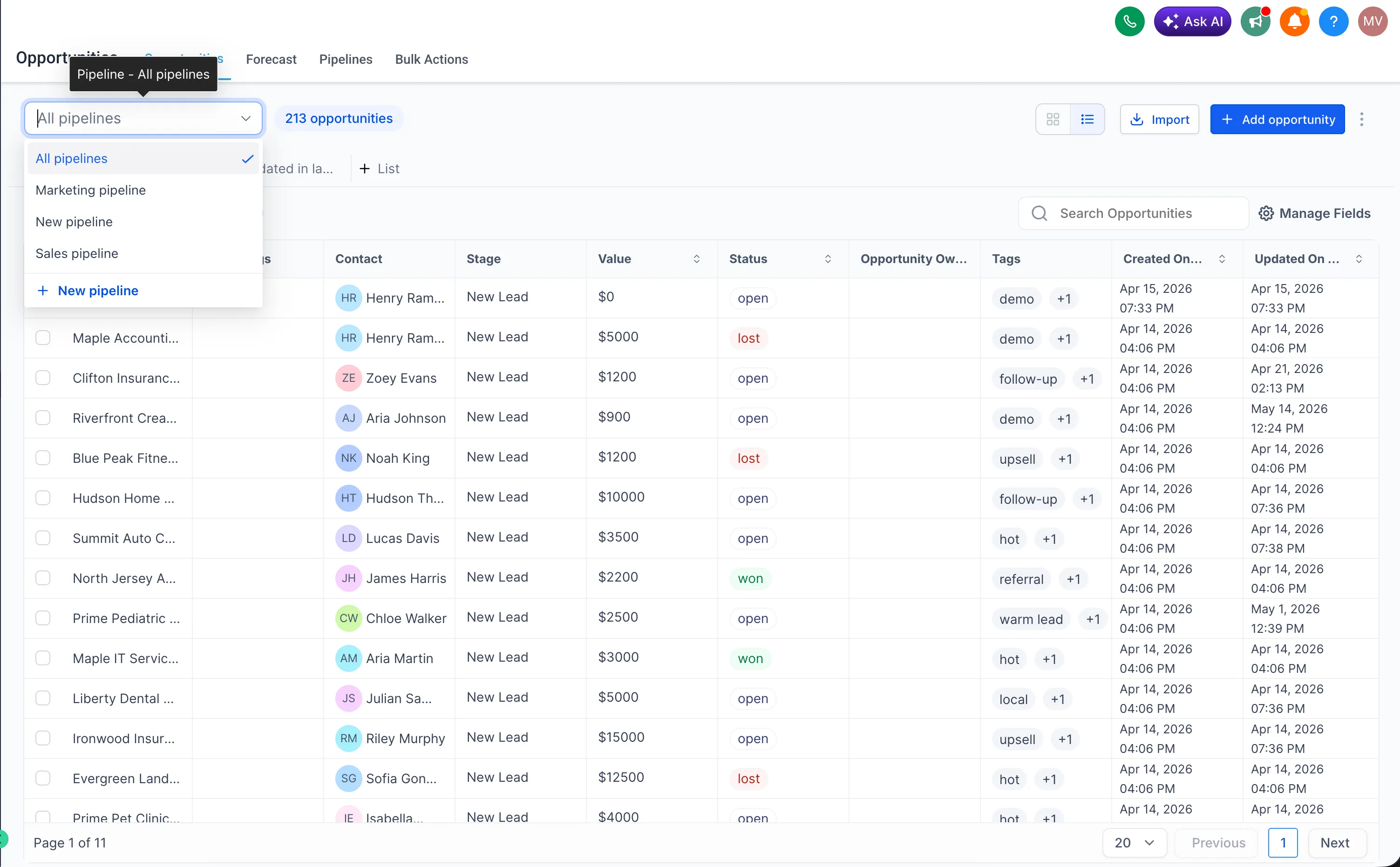This screenshot has width=1400, height=867.
Task: Click Noah King NK avatar
Action: (348, 458)
